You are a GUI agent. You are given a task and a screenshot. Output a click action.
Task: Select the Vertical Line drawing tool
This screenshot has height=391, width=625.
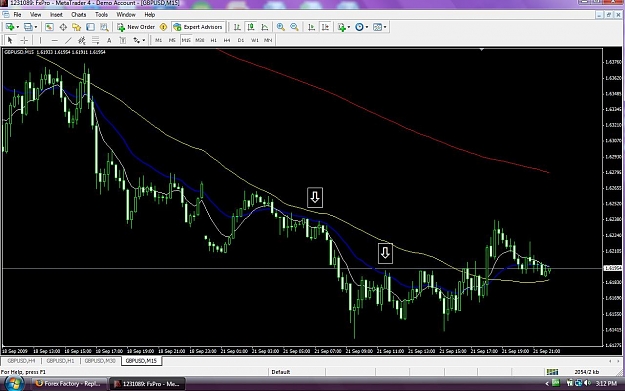(40, 40)
